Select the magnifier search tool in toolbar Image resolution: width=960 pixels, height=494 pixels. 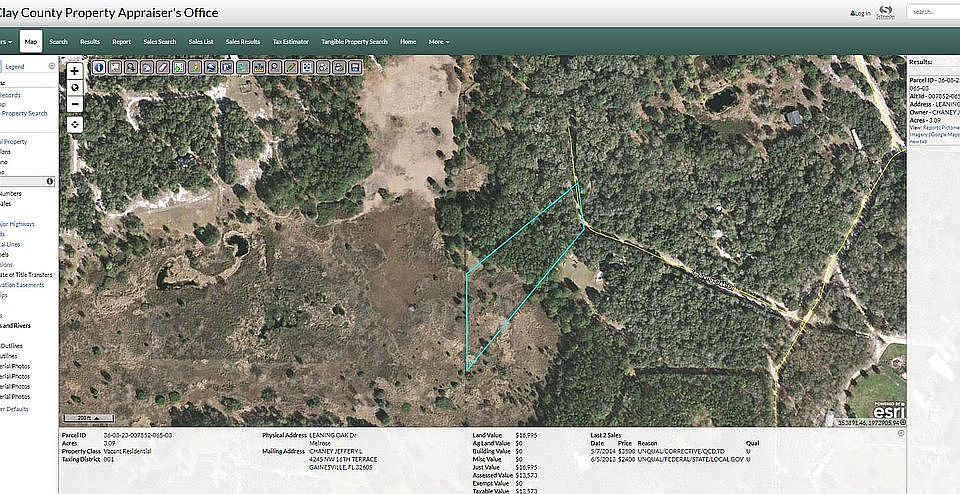click(274, 67)
